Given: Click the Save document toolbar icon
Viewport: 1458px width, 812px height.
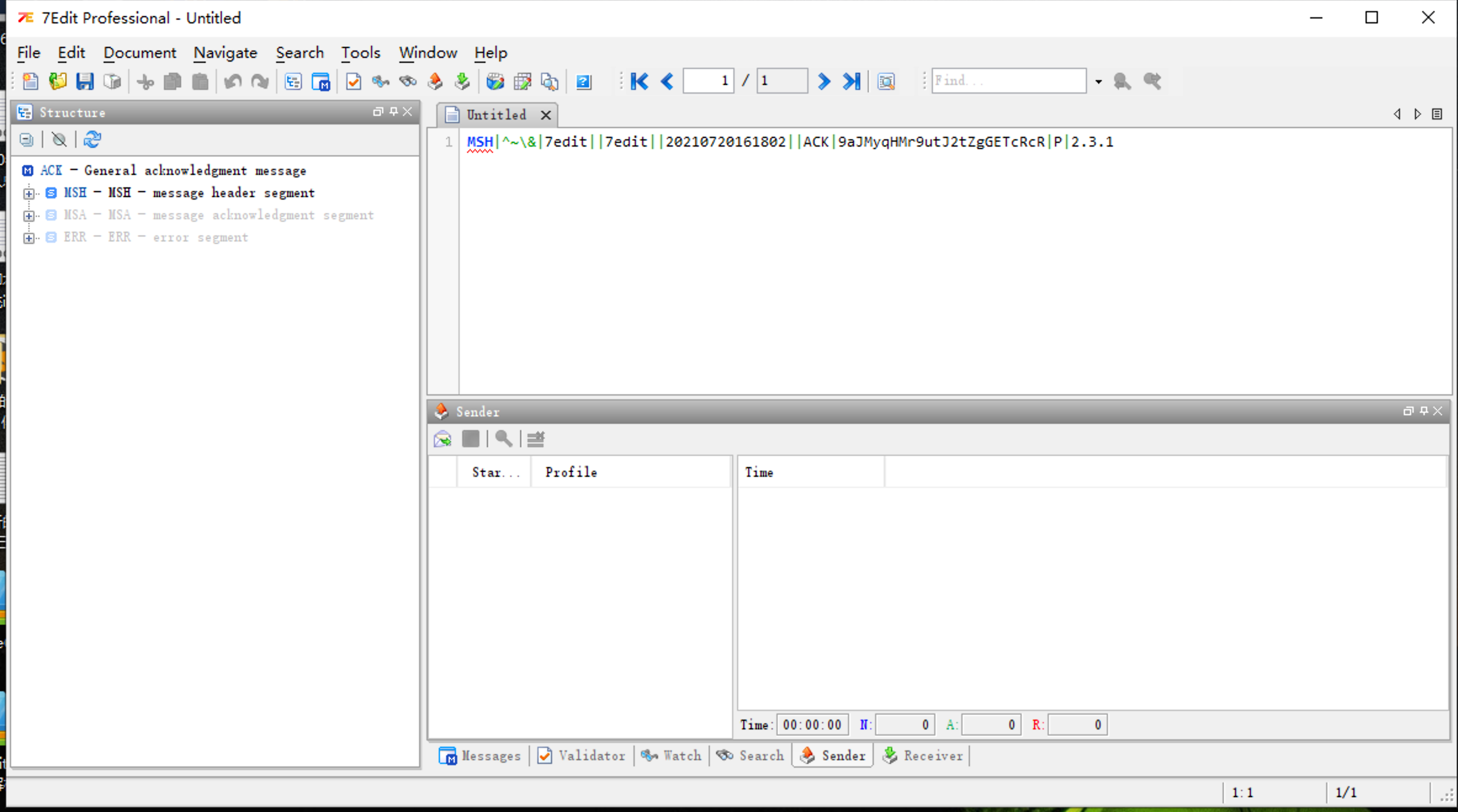Looking at the screenshot, I should coord(85,81).
